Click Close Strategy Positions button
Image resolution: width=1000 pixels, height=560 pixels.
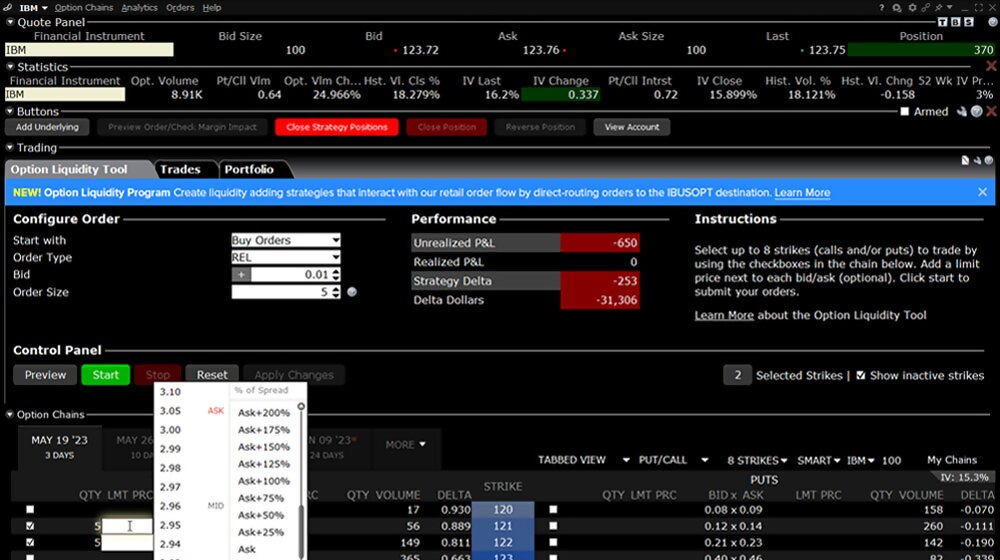coord(337,127)
